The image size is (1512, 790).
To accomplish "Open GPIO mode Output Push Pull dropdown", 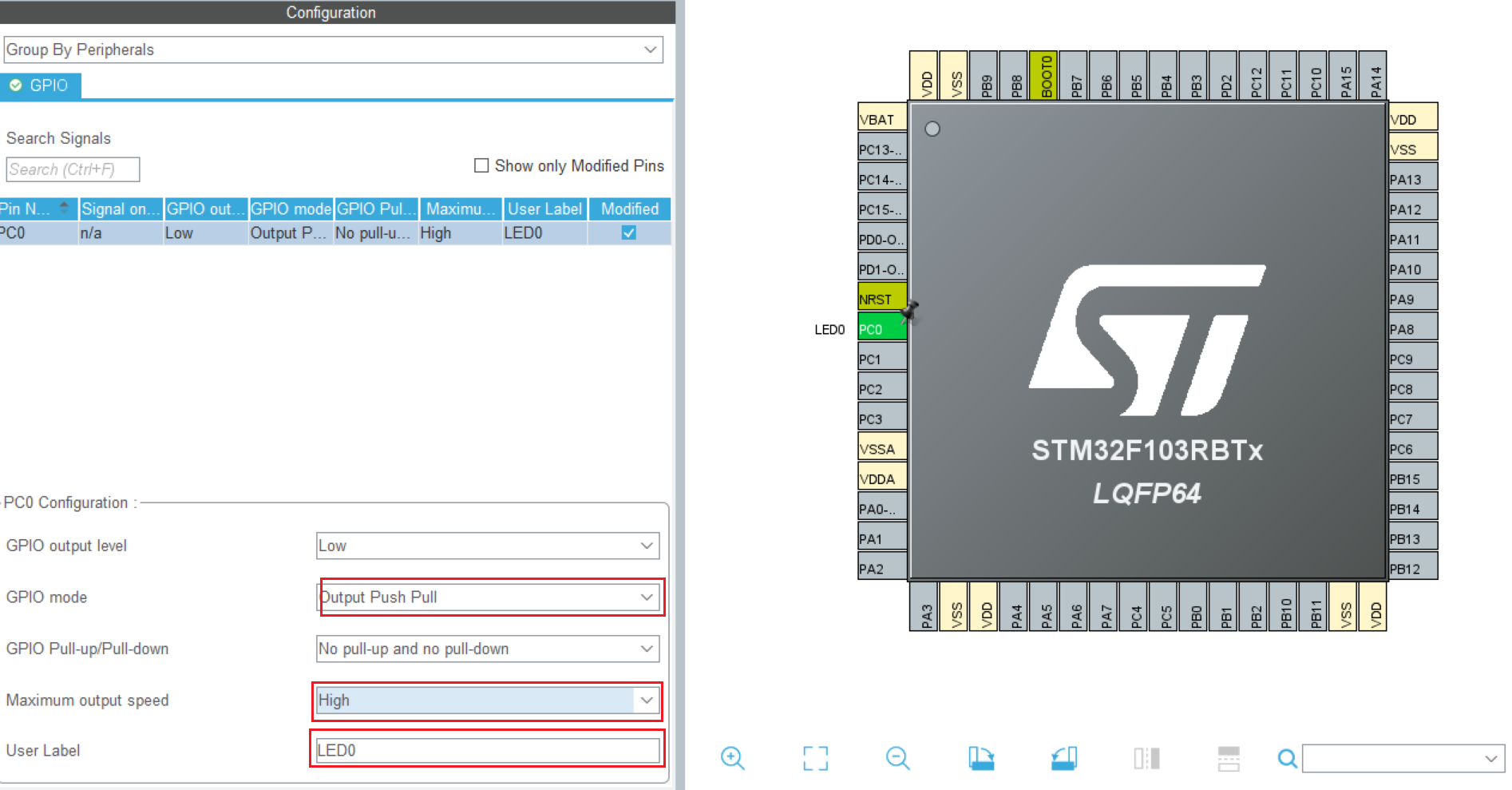I will coord(488,597).
